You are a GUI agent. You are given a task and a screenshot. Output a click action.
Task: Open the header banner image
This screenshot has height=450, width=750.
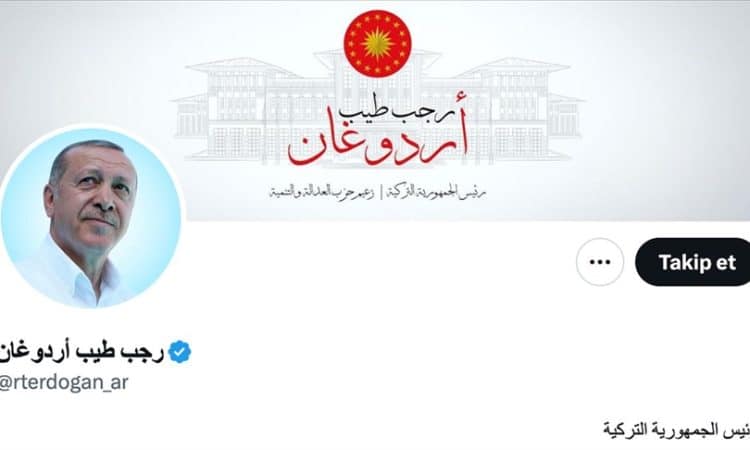click(x=375, y=110)
